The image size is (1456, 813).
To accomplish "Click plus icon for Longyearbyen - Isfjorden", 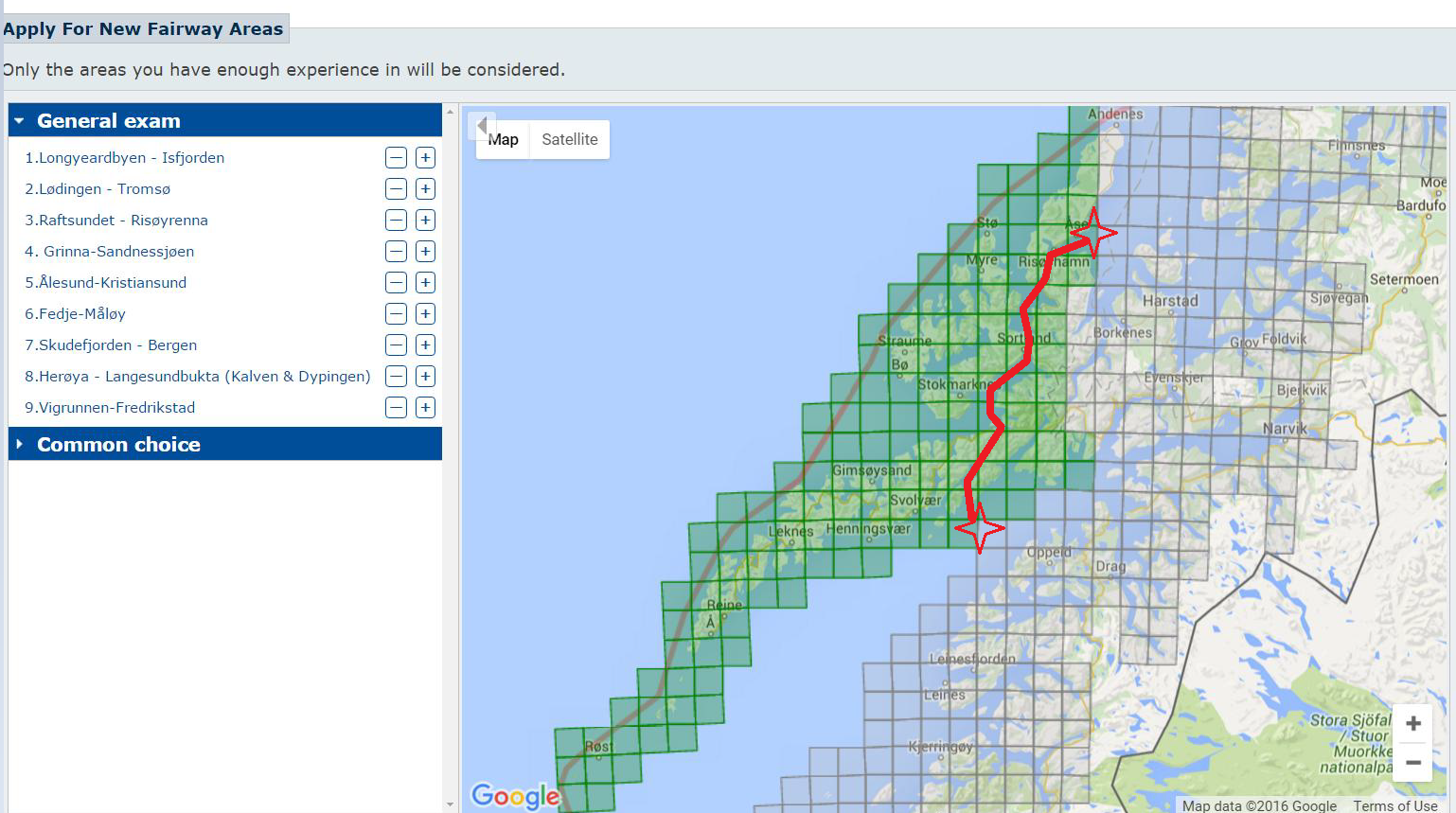I will click(425, 158).
